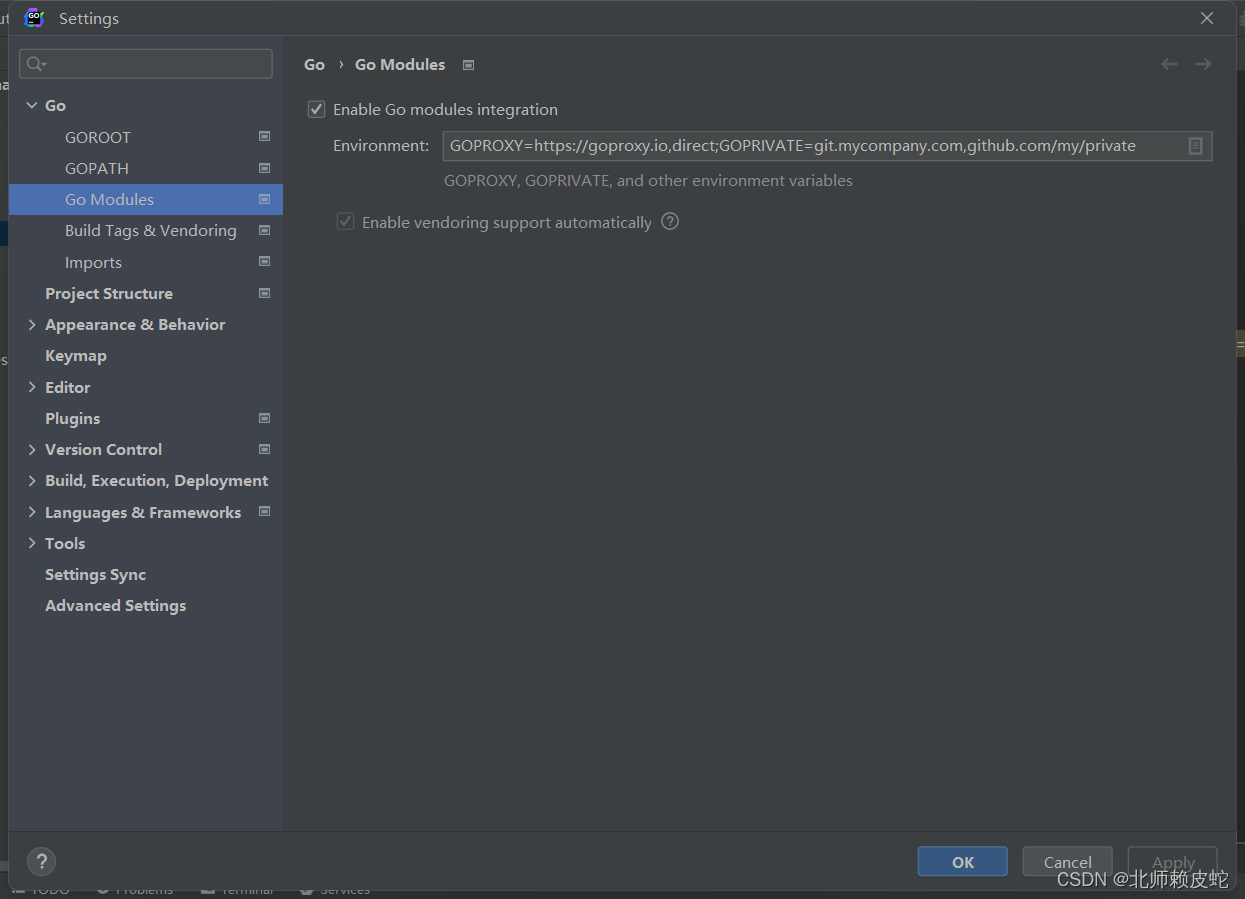Image resolution: width=1245 pixels, height=899 pixels.
Task: Click project-level icon beside Plugins
Action: click(264, 418)
